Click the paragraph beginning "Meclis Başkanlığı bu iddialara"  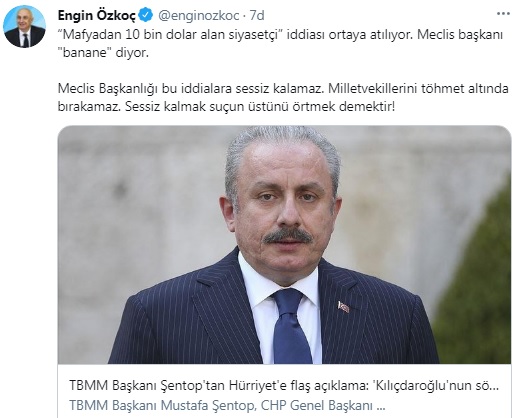(x=283, y=98)
